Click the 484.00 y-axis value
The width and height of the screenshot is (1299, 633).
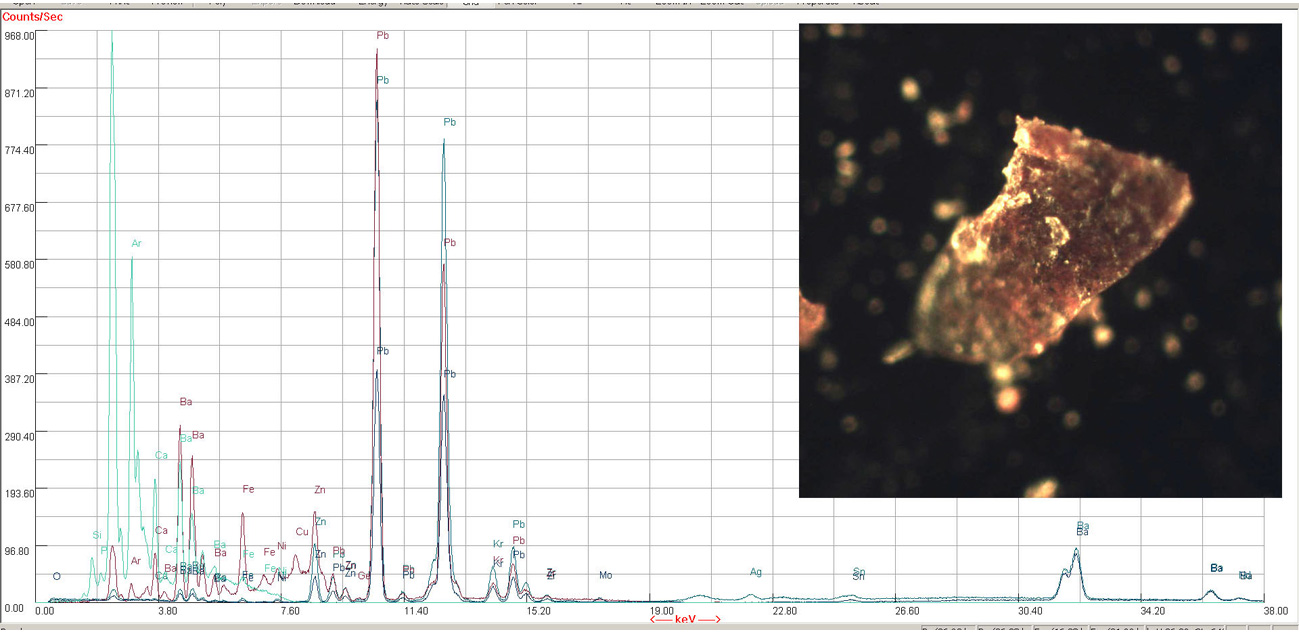pos(21,322)
